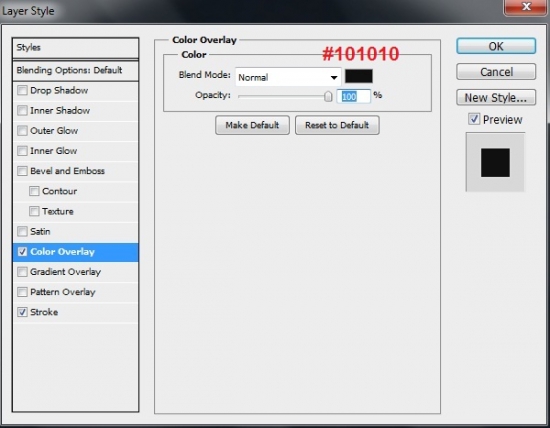Click the Make Default button

tap(252, 125)
